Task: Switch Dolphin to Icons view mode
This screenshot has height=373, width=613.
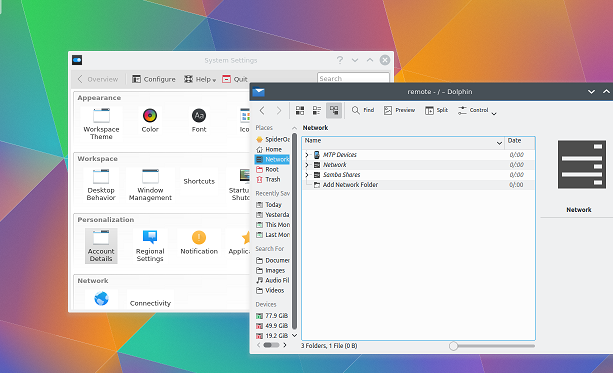Action: coord(300,111)
